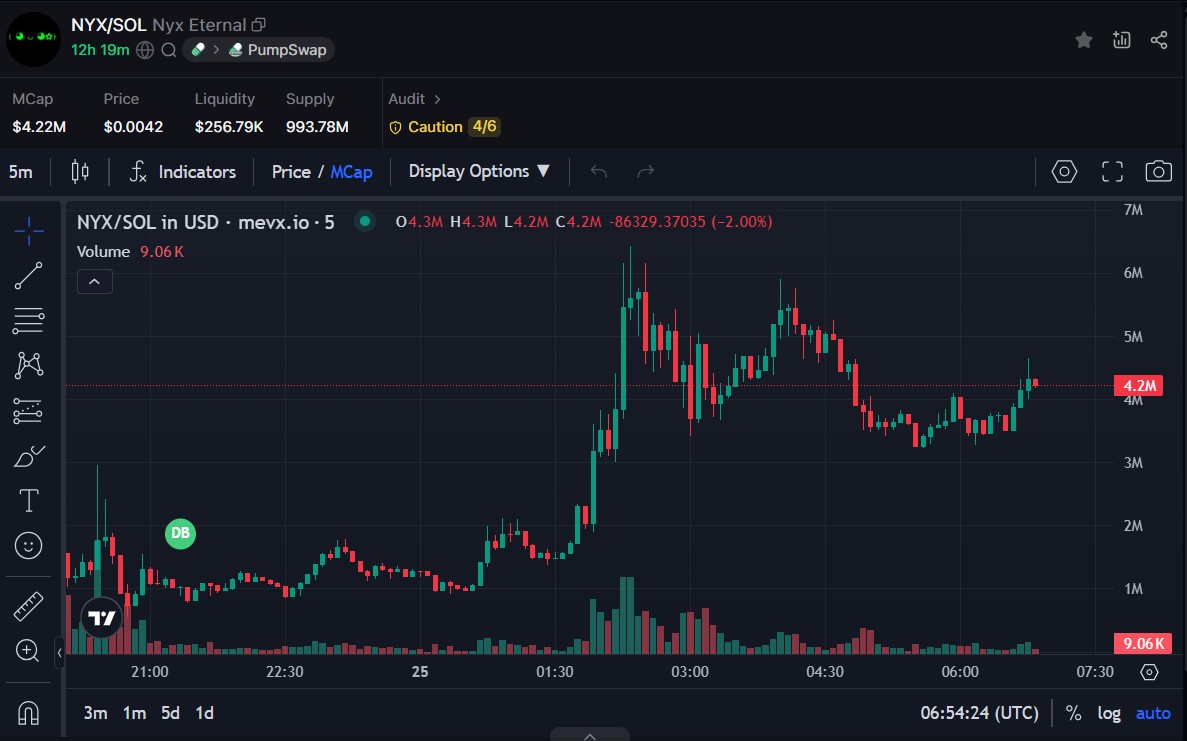Expand the Display Options dropdown
Viewport: 1187px width, 741px height.
click(478, 171)
